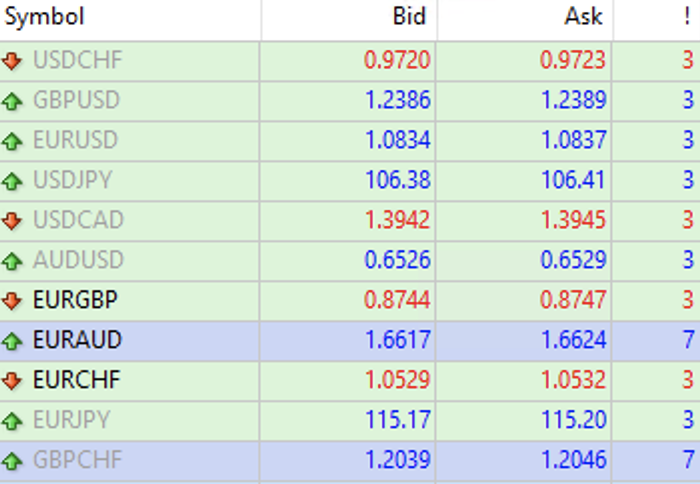Select the EURGBP symbol name
Screen dimensions: 700x484
75,300
